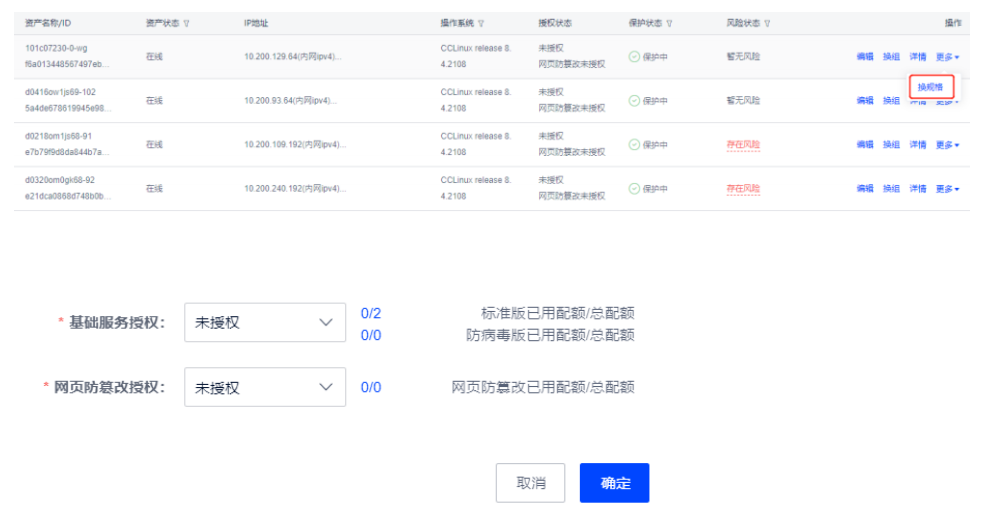
Task: Click 编辑 for asset d0320om0gk68-92
Action: [865, 189]
